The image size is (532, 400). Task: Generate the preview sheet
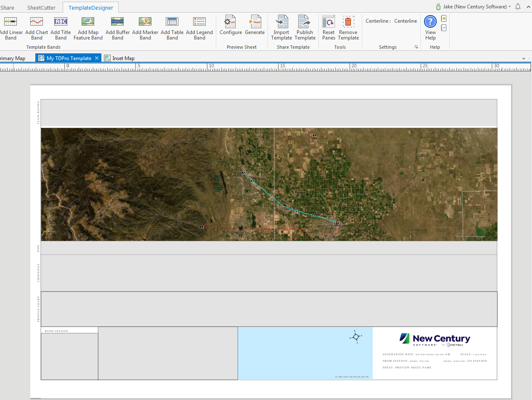[255, 25]
